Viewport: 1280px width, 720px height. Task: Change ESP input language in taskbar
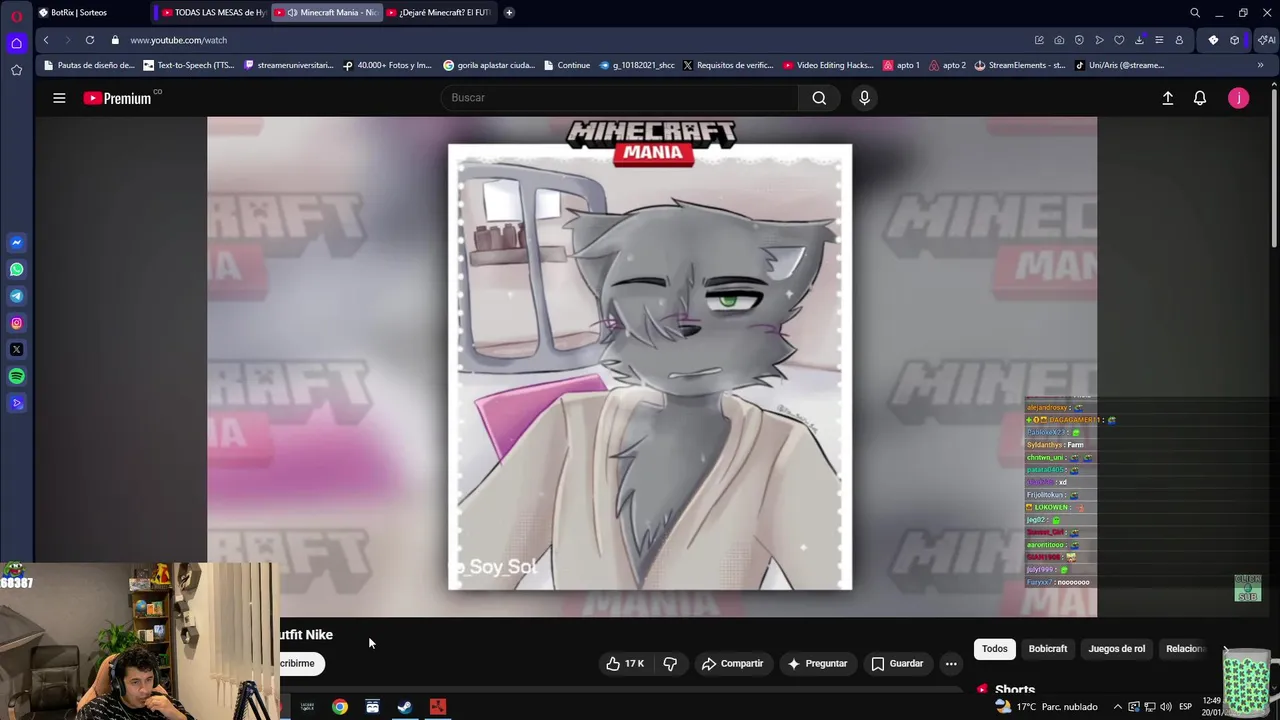pyautogui.click(x=1185, y=707)
